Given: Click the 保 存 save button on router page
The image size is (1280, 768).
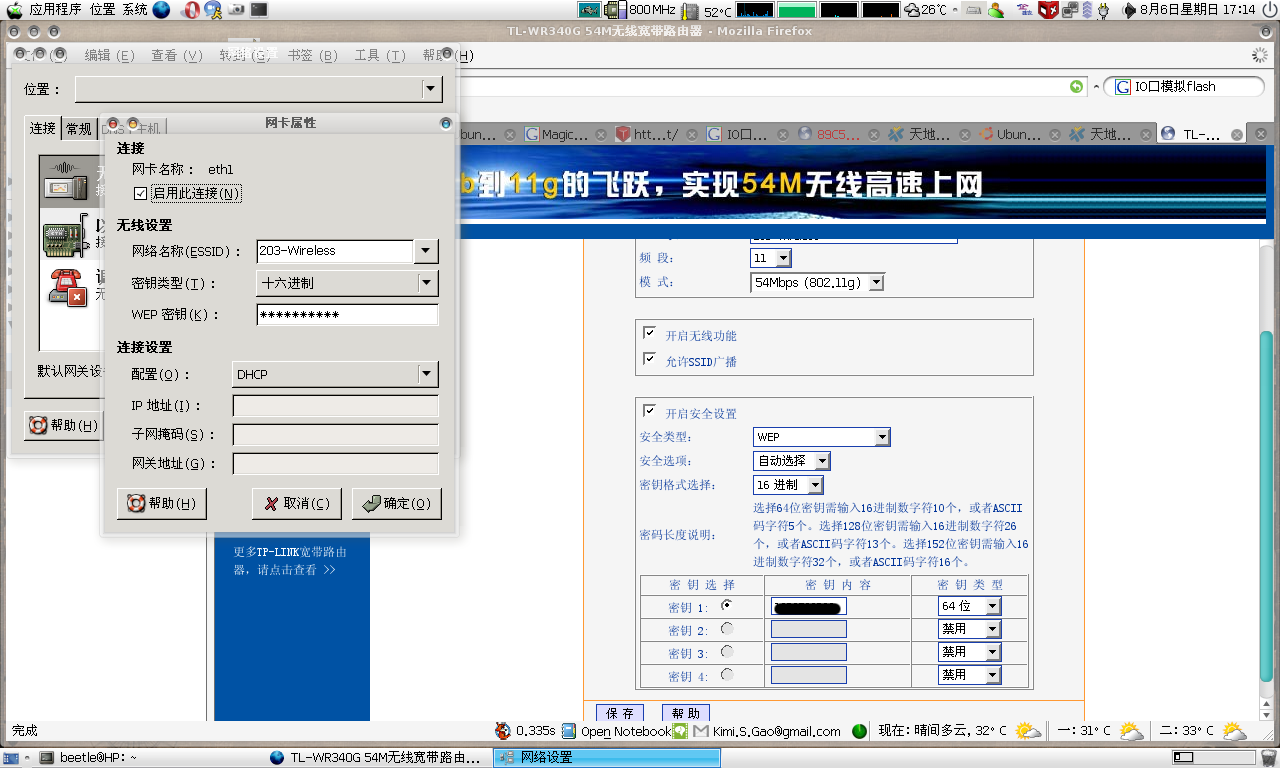Looking at the screenshot, I should (620, 713).
